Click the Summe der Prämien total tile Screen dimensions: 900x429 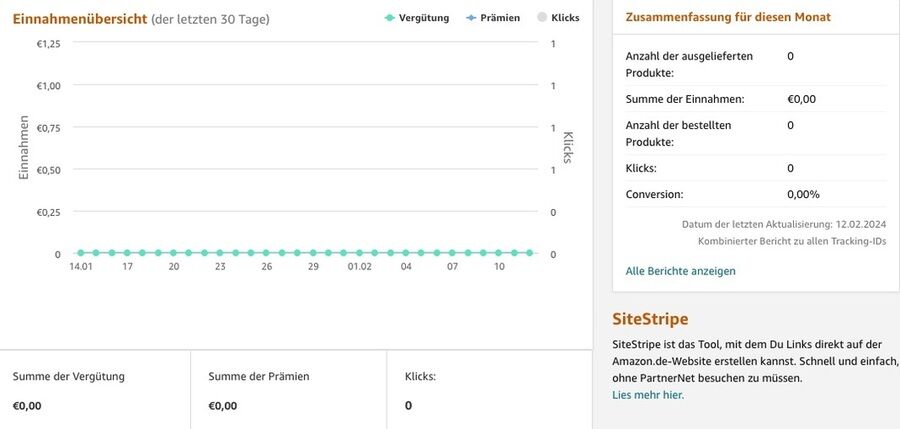(288, 390)
